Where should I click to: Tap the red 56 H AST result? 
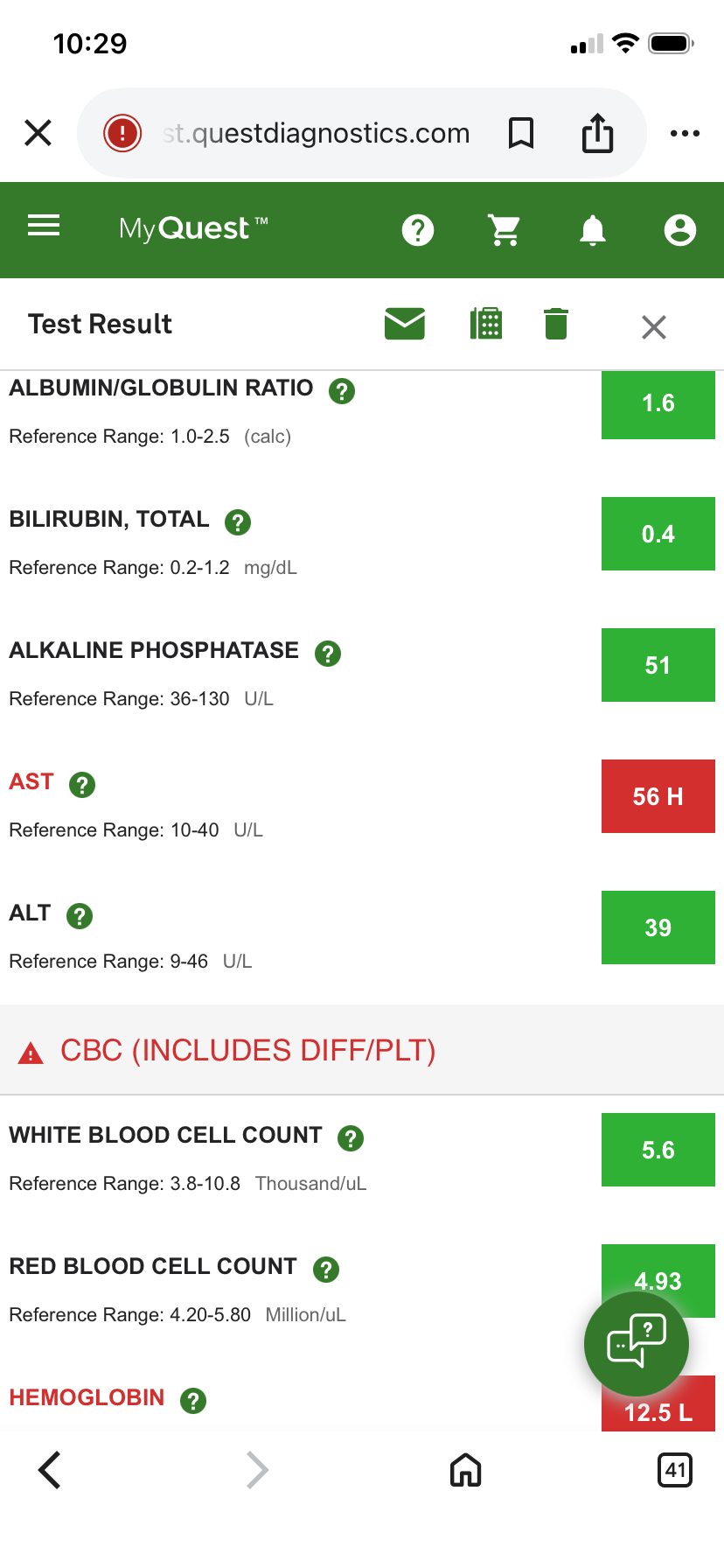658,796
